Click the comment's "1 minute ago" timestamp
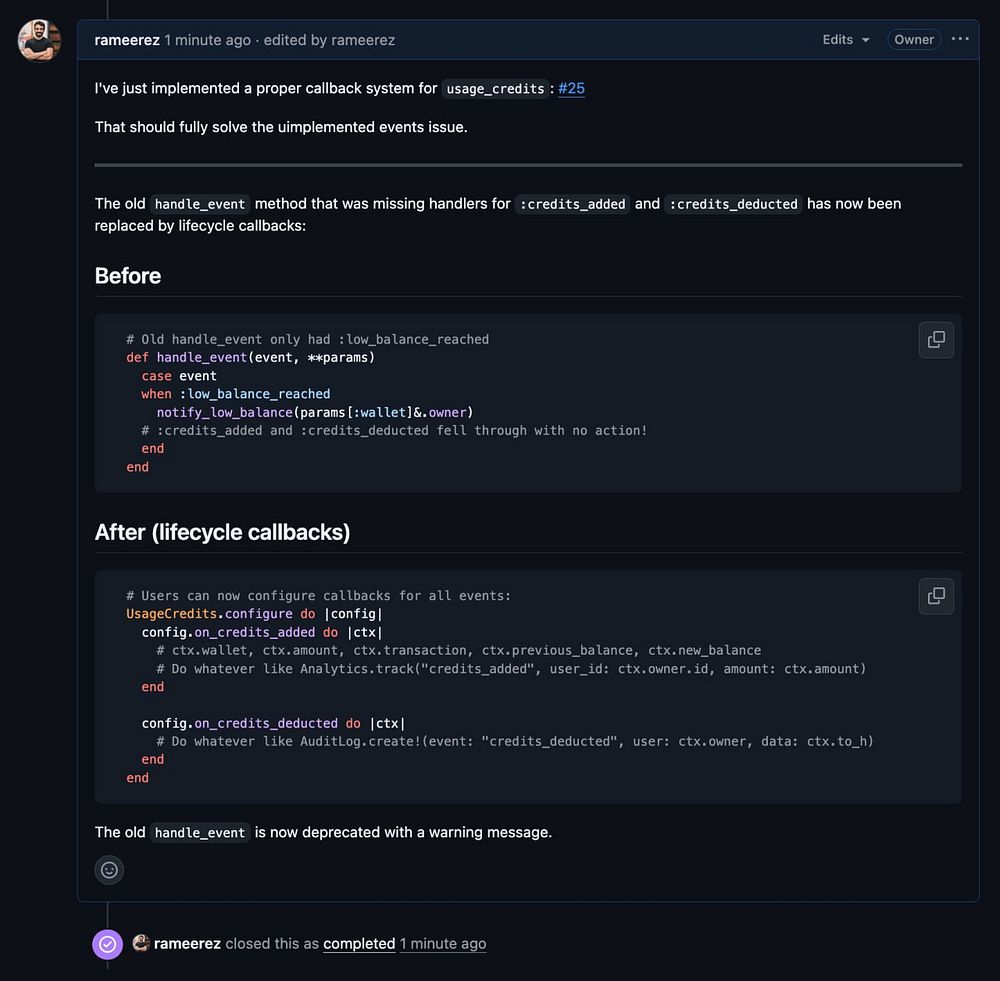Image resolution: width=1000 pixels, height=981 pixels. 208,40
